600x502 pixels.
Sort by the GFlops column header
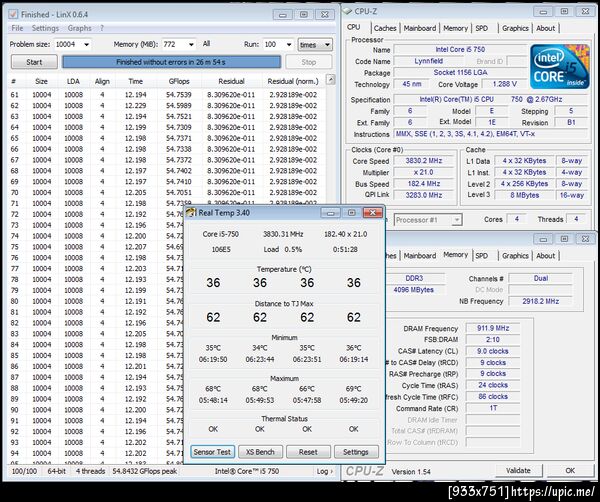(x=179, y=81)
